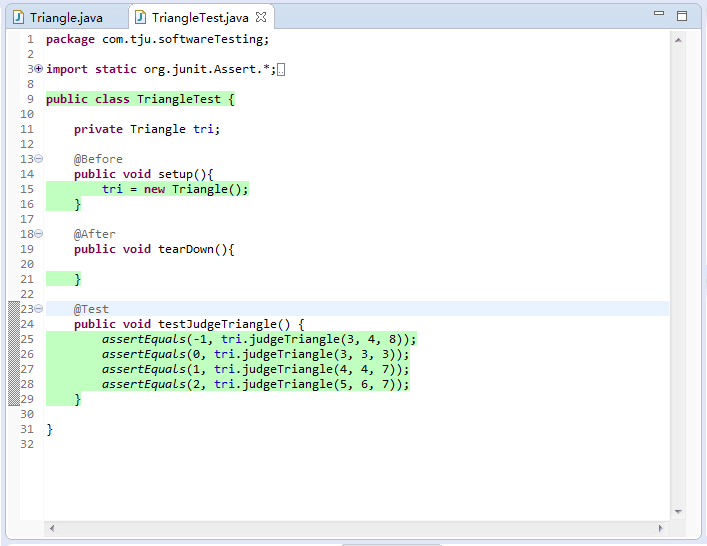Image resolution: width=707 pixels, height=546 pixels.
Task: Click 'private Triangle tri;' field declaration
Action: (x=147, y=129)
